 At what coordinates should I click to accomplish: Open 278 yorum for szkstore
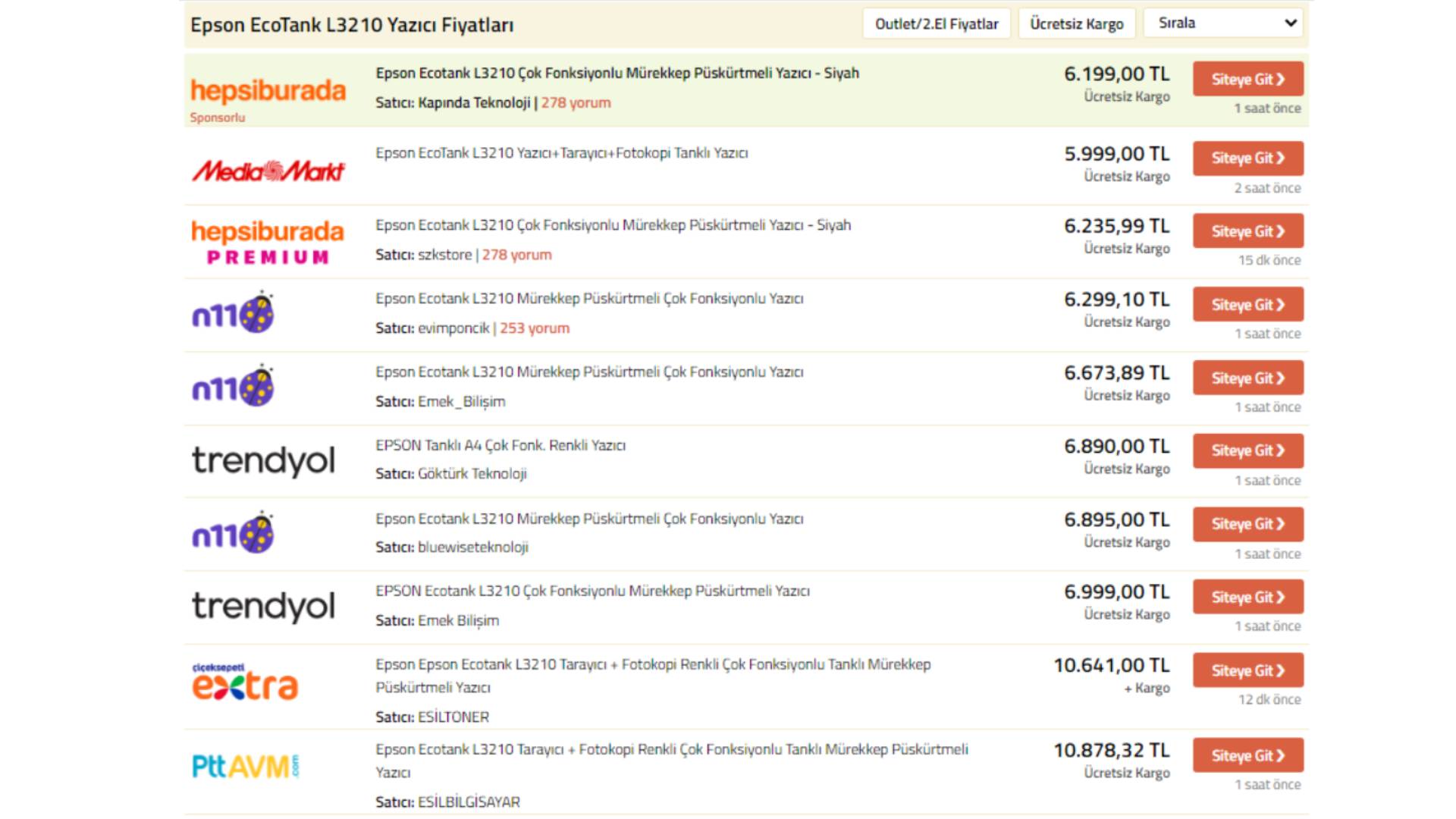(516, 255)
